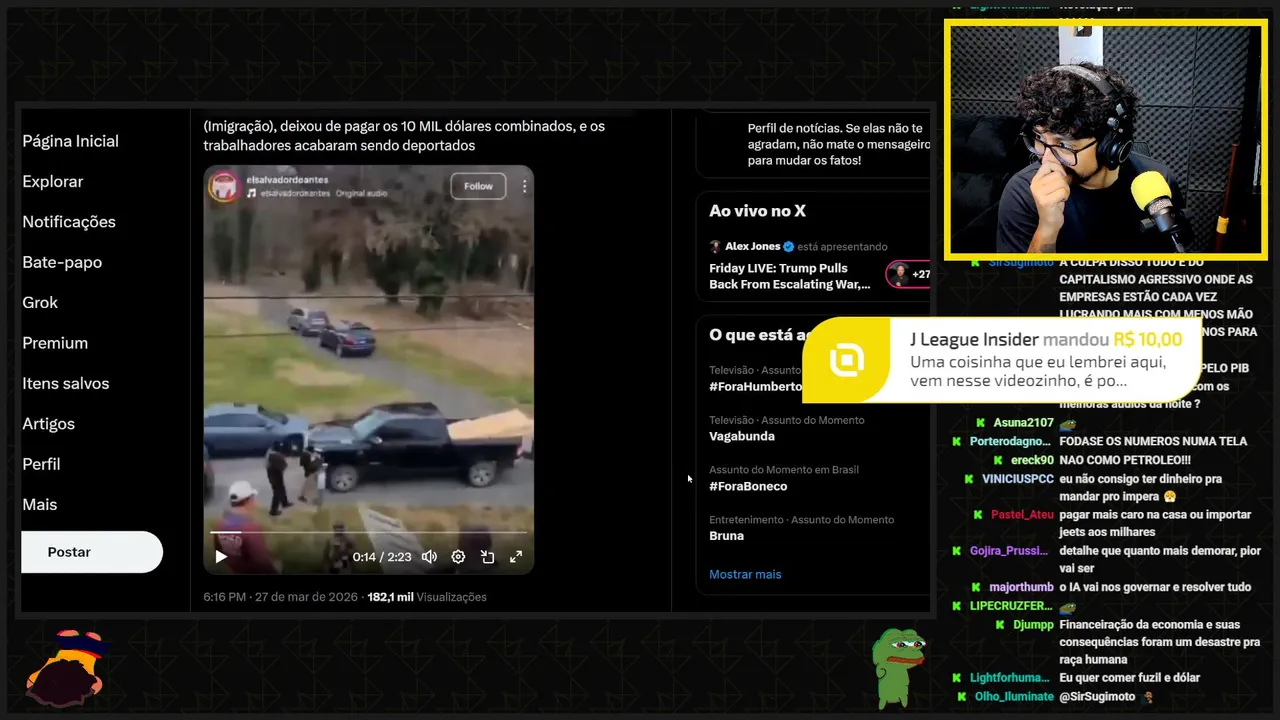Image resolution: width=1280 pixels, height=720 pixels.
Task: Click chat username majorthumb
Action: coord(1021,587)
